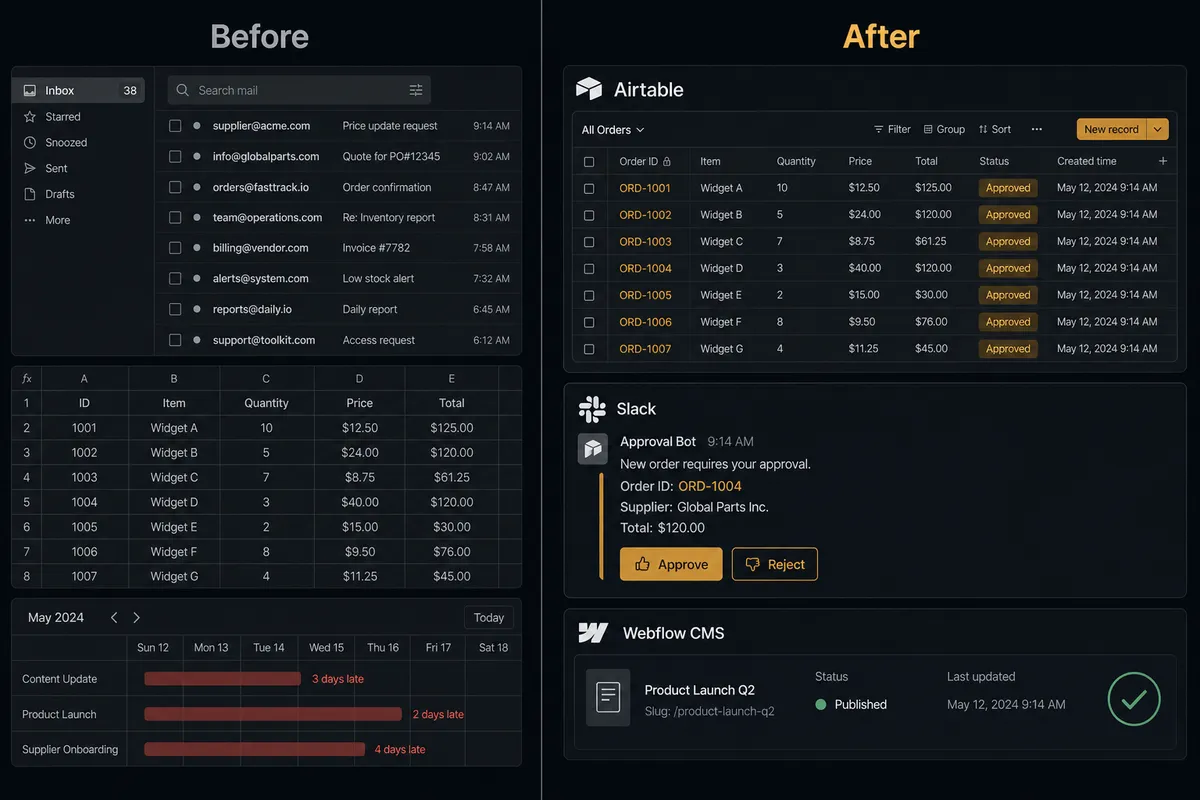Screen dimensions: 1200x800
Task: Click the Search mail input field
Action: click(x=299, y=90)
